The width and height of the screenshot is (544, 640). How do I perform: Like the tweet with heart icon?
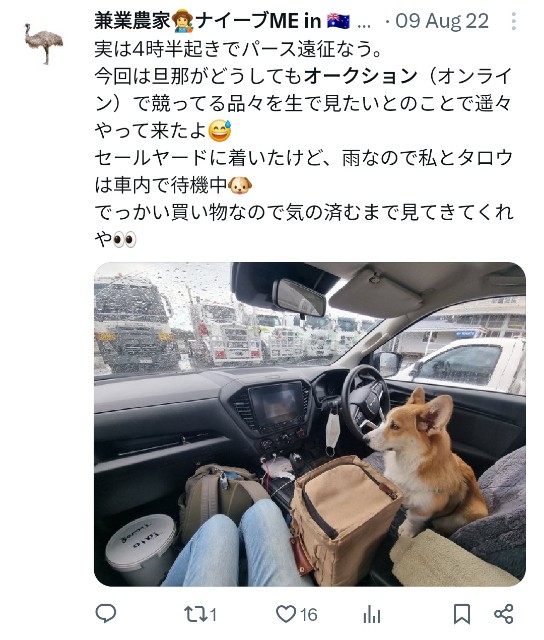point(286,614)
